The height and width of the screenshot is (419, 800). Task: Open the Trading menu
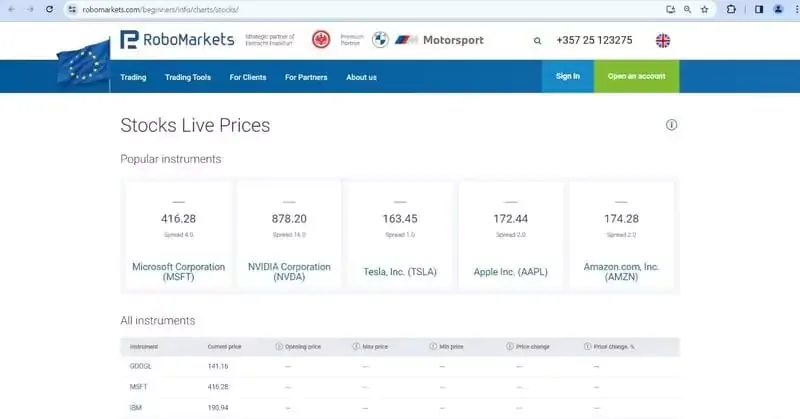[133, 77]
